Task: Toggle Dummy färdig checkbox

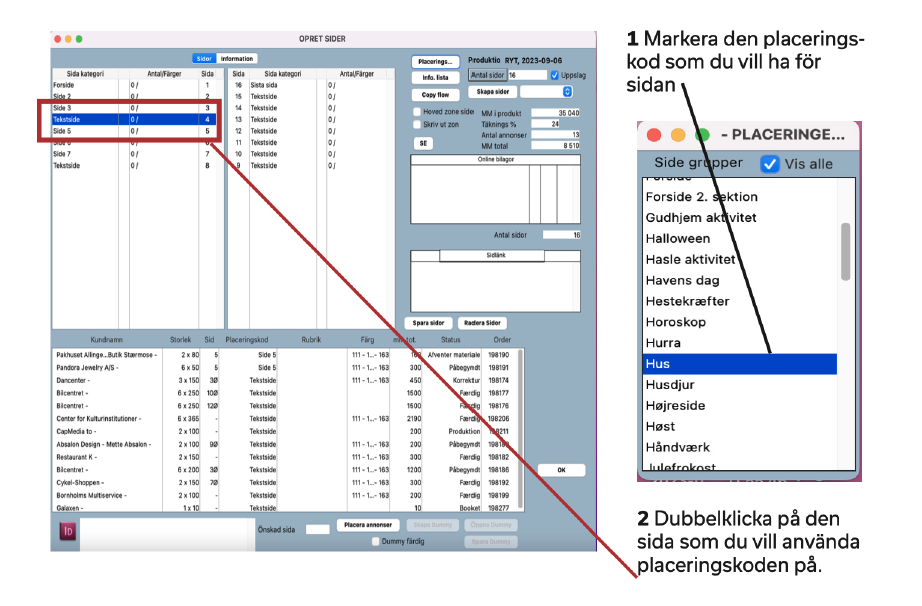Action: [376, 541]
